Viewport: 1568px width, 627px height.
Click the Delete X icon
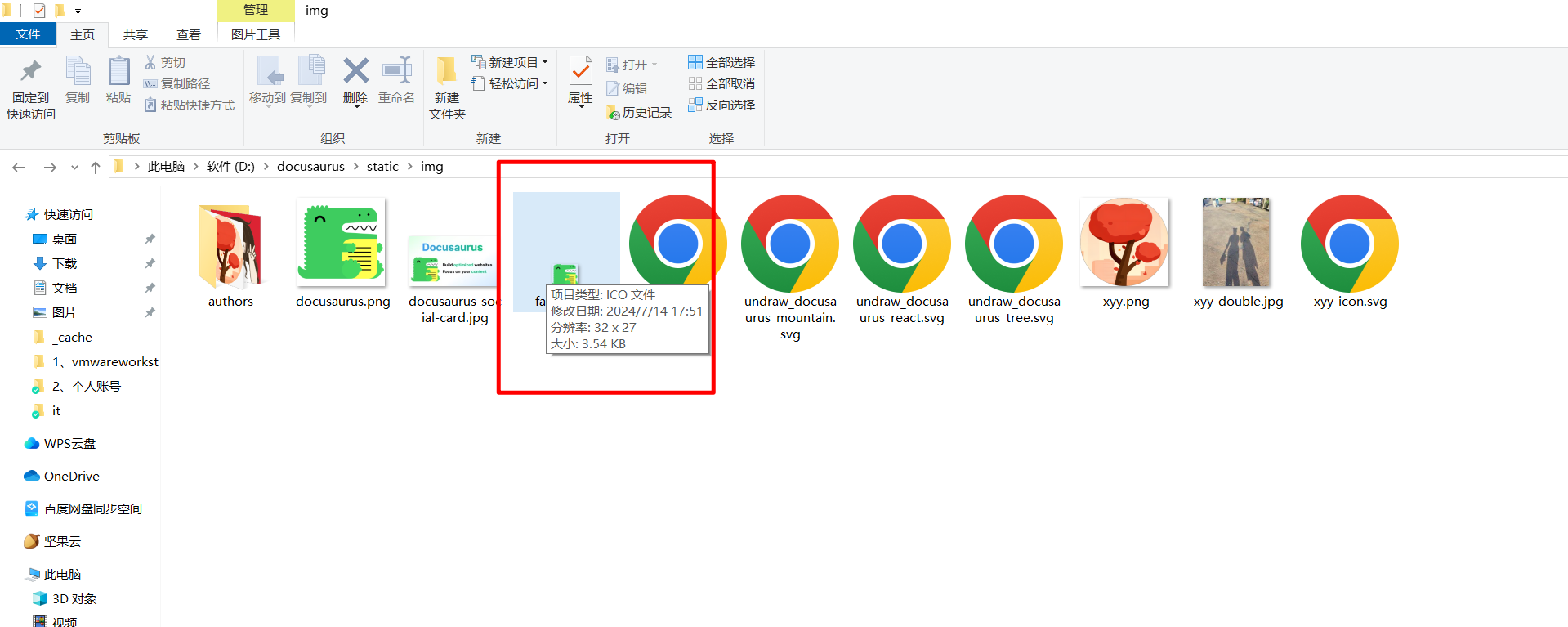[355, 71]
